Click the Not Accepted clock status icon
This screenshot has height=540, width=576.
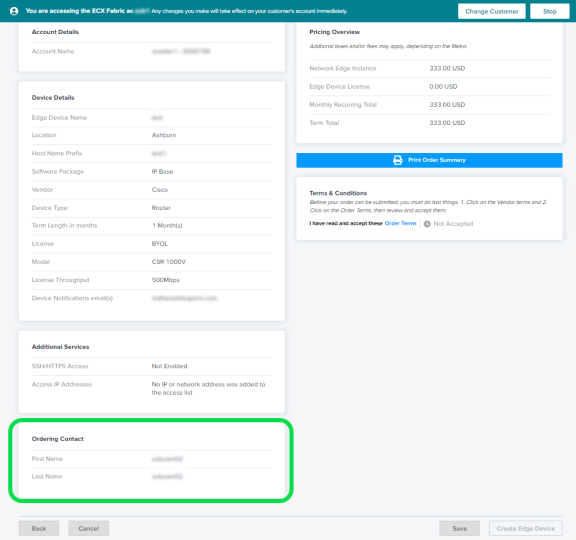[427, 224]
